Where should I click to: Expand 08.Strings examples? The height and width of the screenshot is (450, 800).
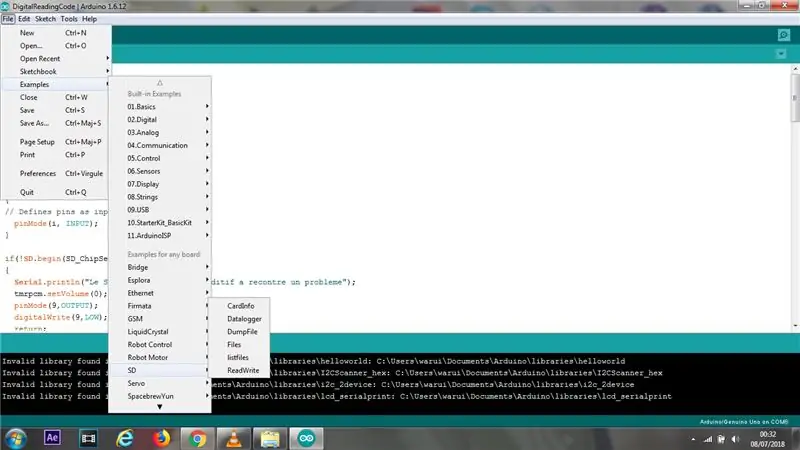pos(160,197)
